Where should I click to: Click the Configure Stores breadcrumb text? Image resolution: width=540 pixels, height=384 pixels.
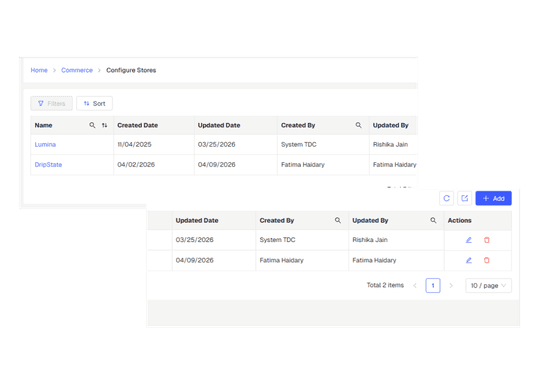[131, 70]
